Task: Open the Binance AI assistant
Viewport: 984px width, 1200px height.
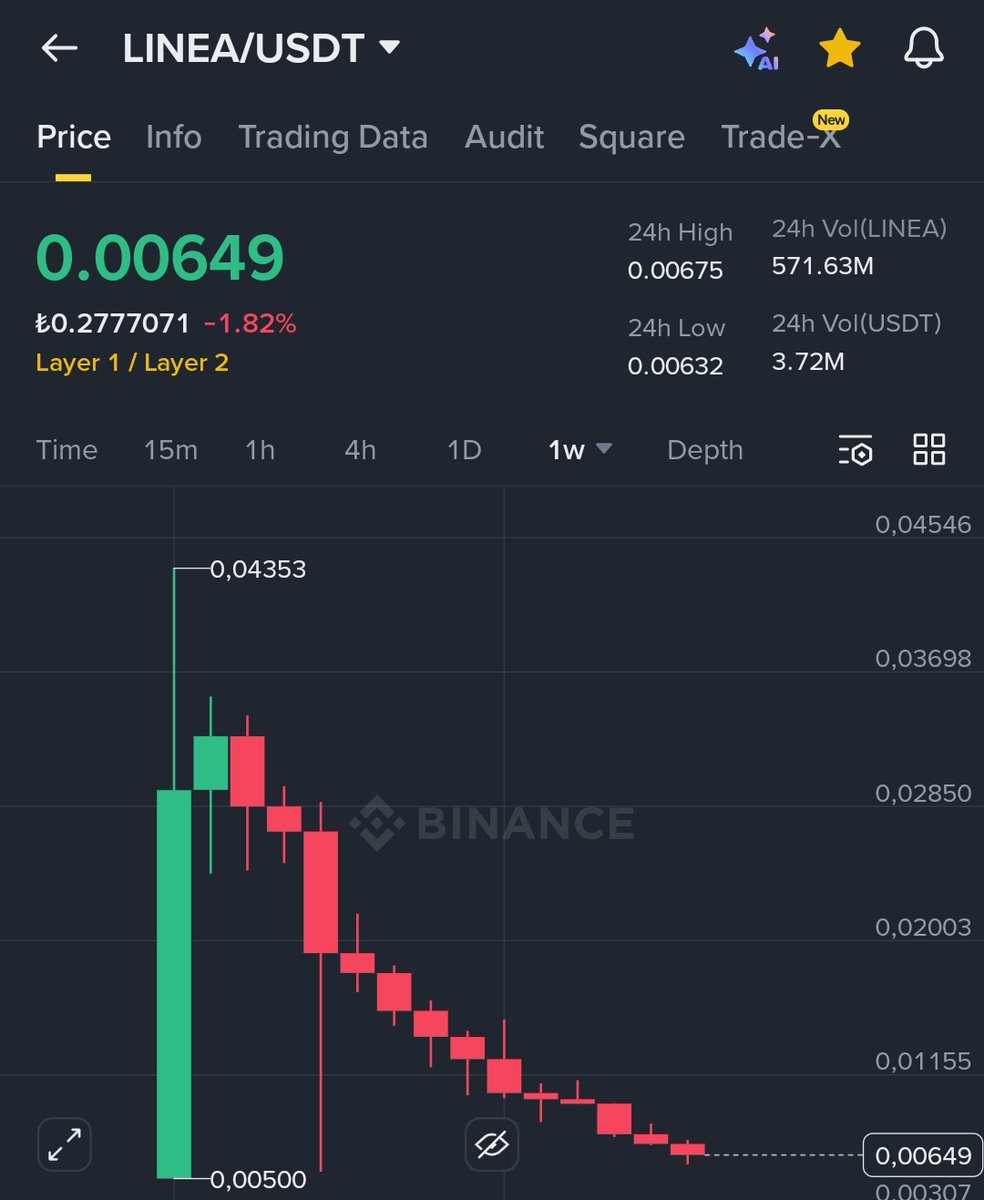Action: [x=756, y=47]
